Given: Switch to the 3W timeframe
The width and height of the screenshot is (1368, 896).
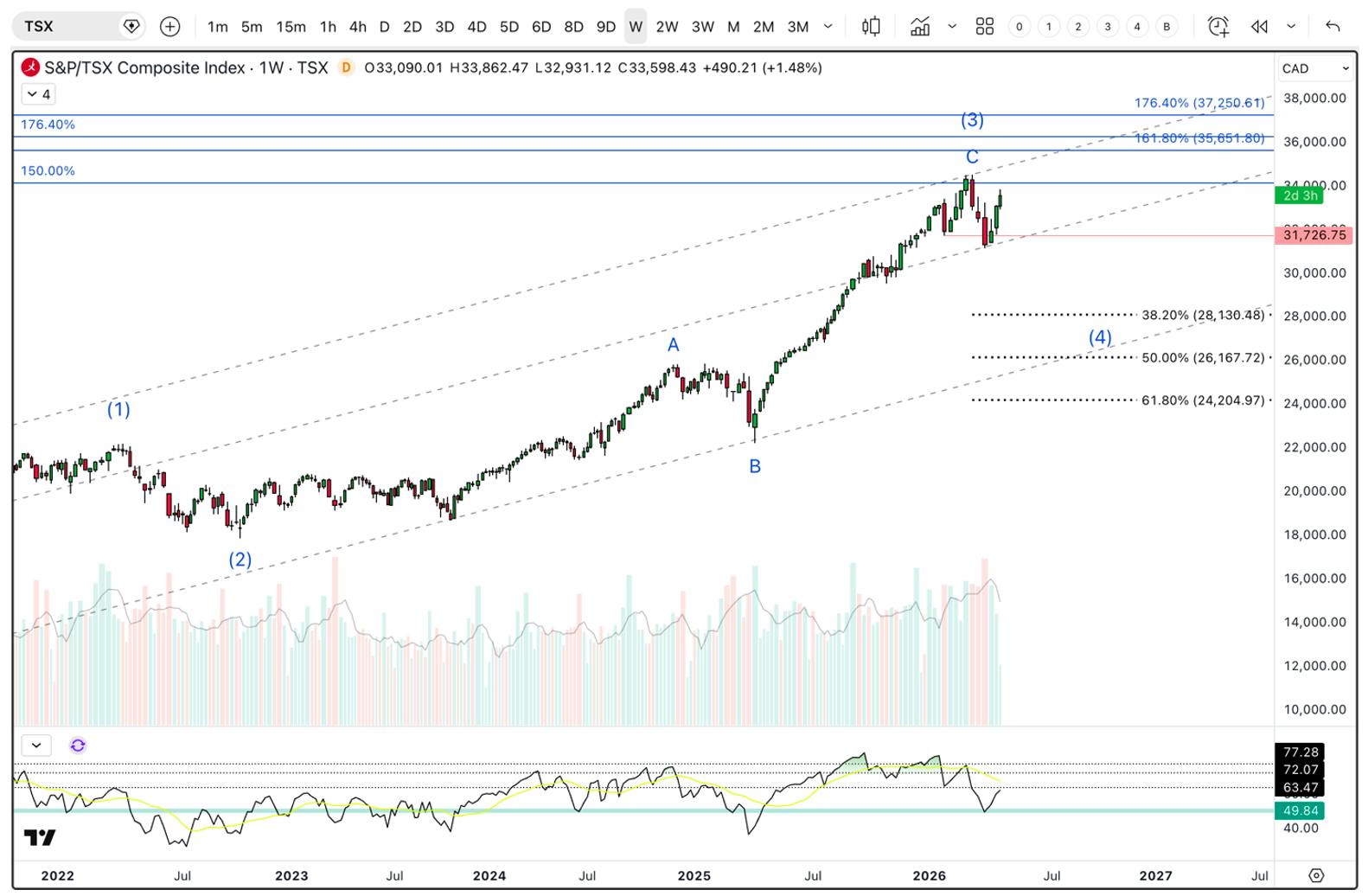Looking at the screenshot, I should 703,26.
